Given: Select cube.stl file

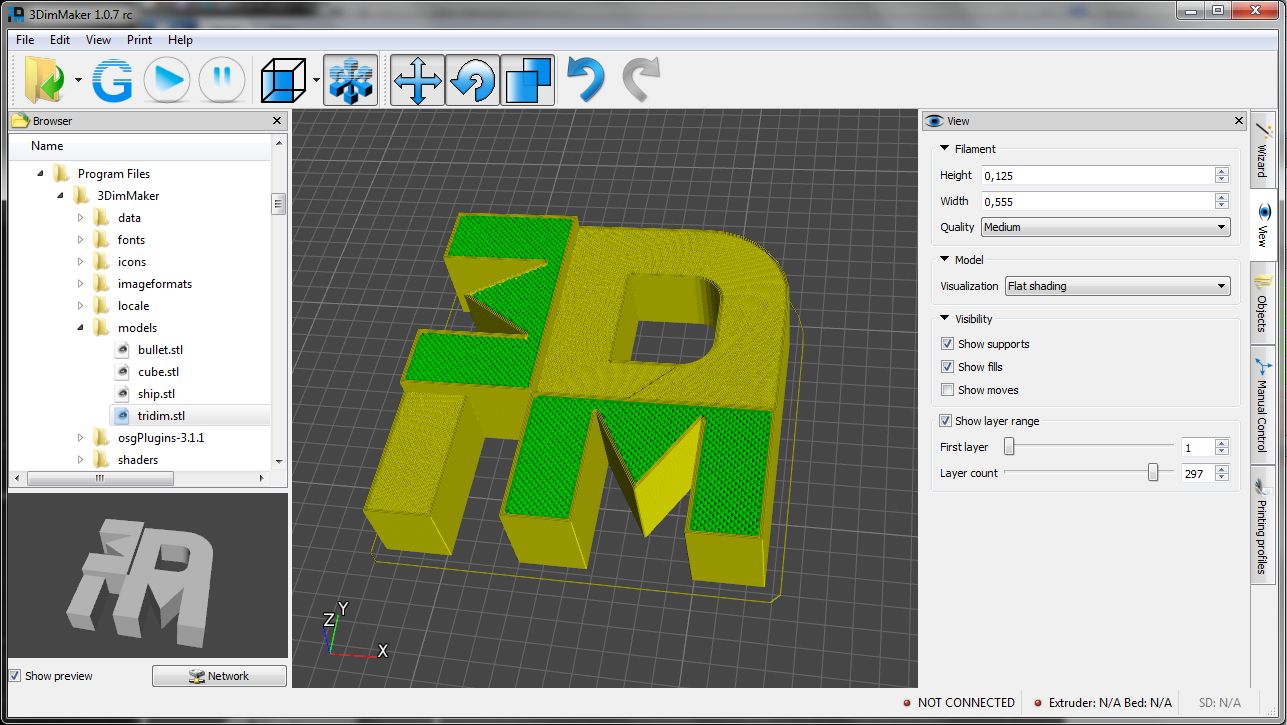Looking at the screenshot, I should pyautogui.click(x=158, y=372).
